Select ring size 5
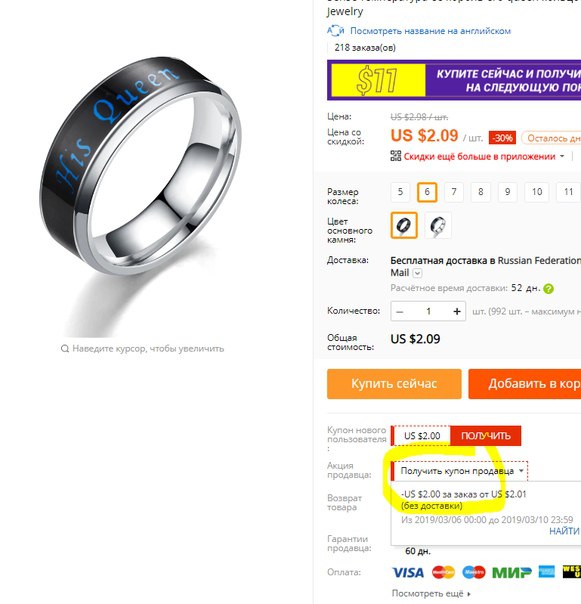Screen dimensions: 581x604 (400, 192)
